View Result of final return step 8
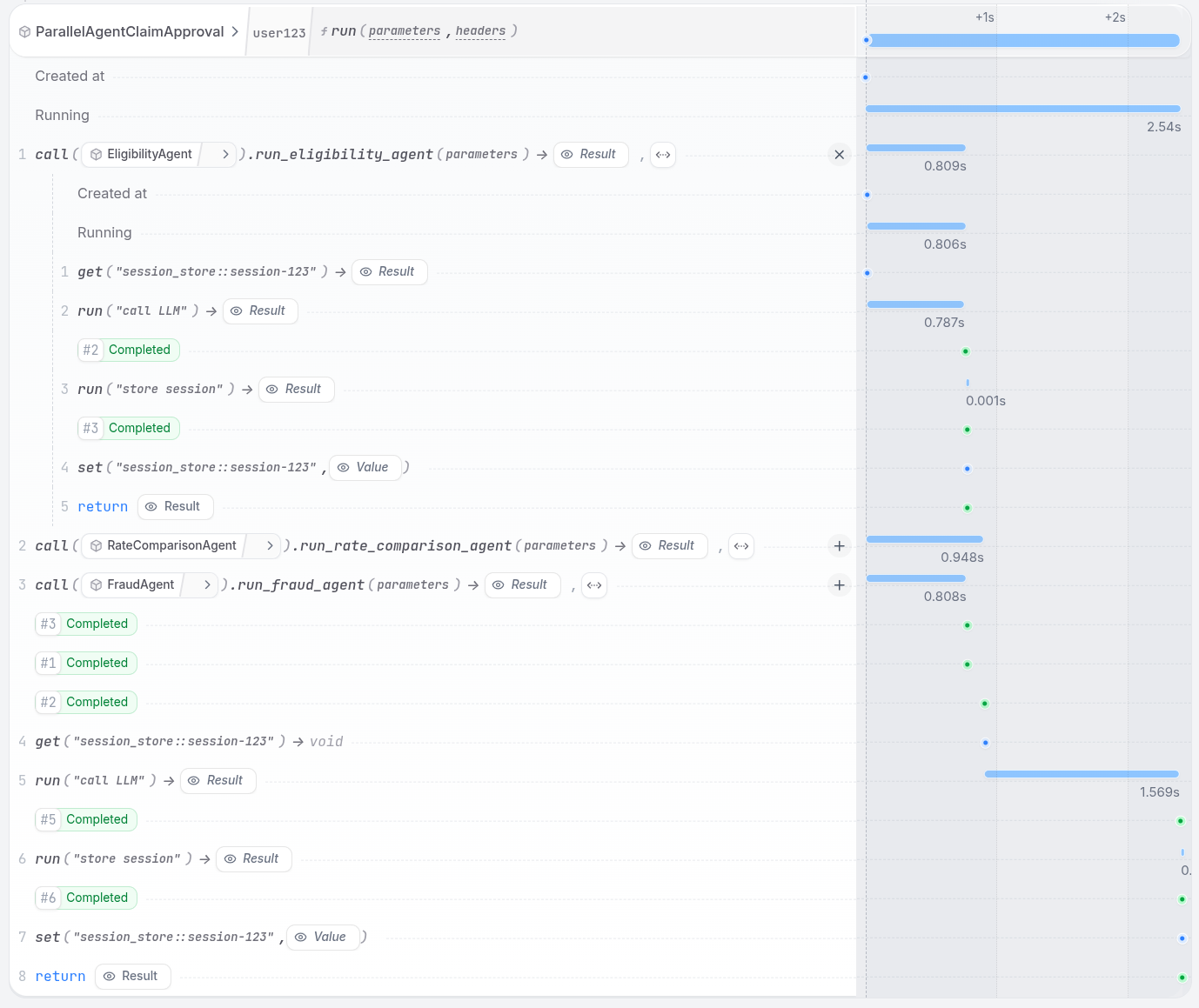 (x=132, y=976)
